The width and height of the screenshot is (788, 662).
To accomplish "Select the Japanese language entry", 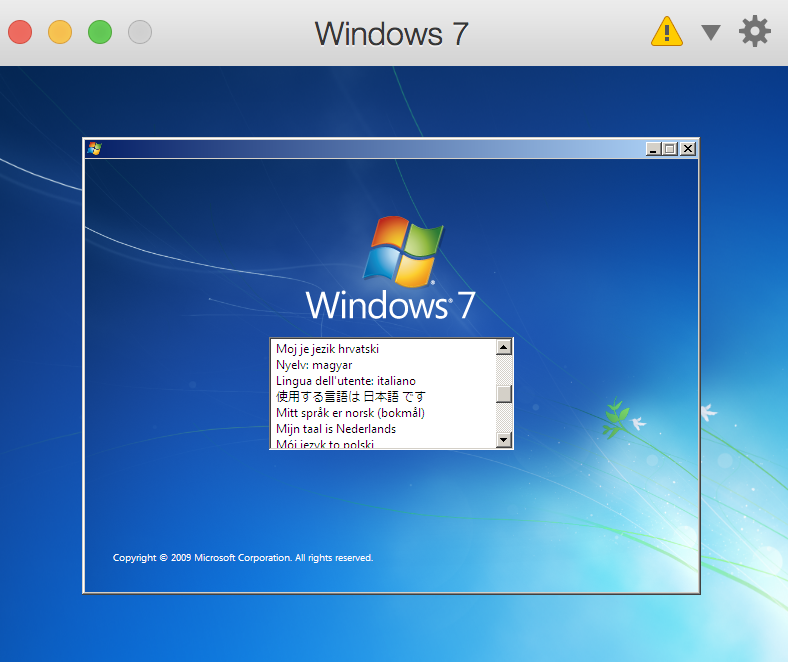I will click(383, 397).
